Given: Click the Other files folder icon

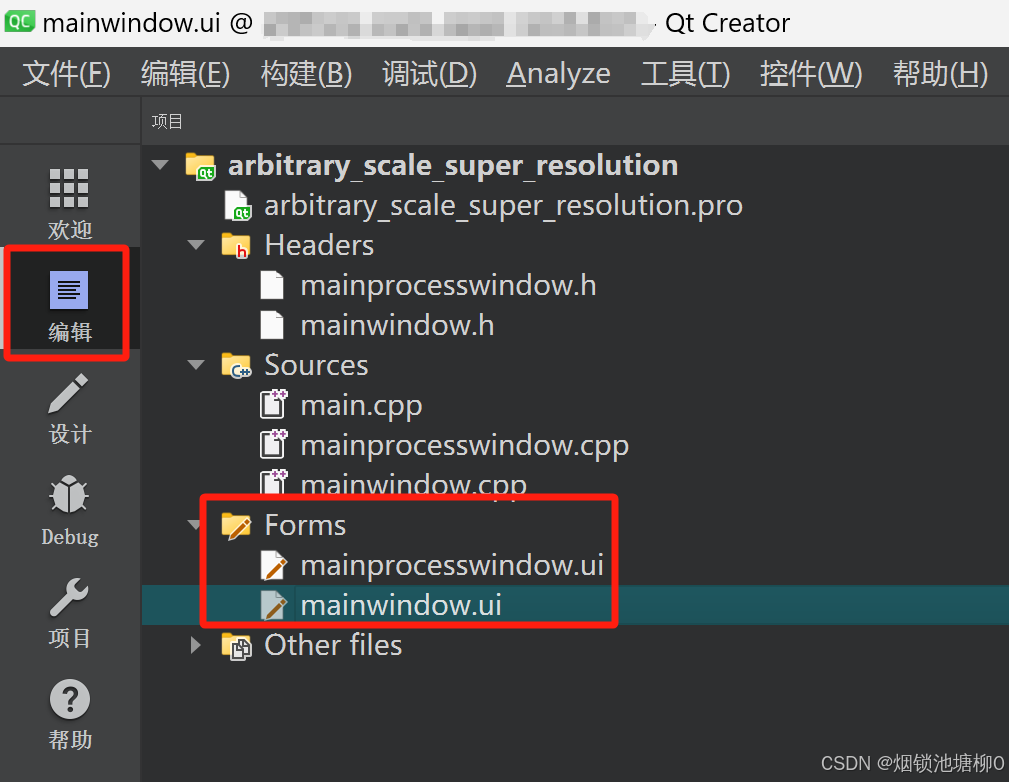Looking at the screenshot, I should [x=236, y=646].
